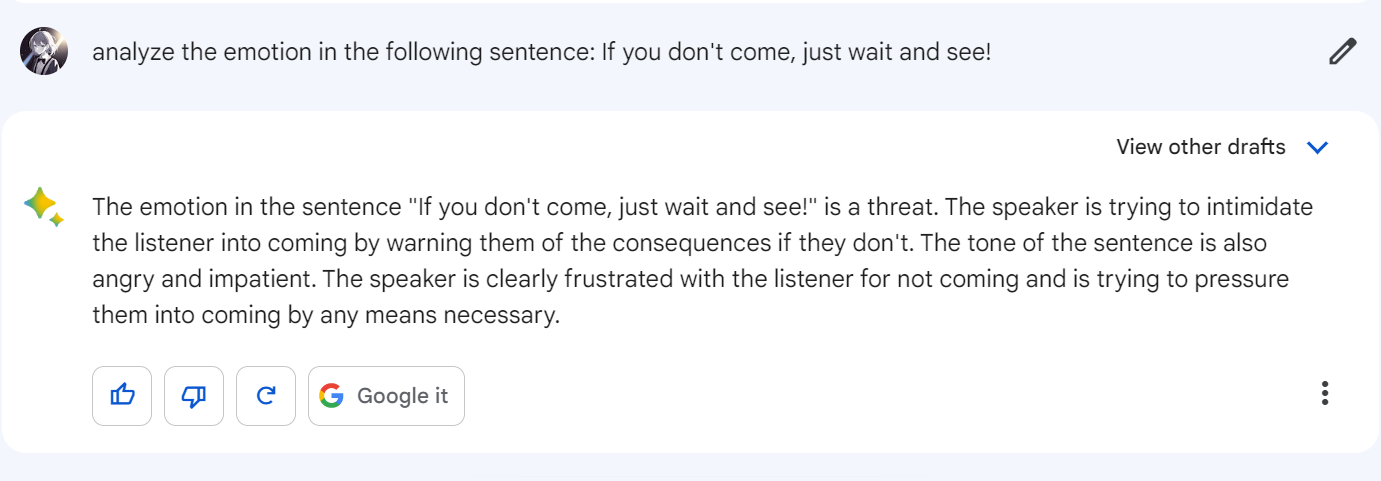This screenshot has height=481, width=1381.
Task: Edit the prompt with the pencil icon
Action: (1342, 52)
